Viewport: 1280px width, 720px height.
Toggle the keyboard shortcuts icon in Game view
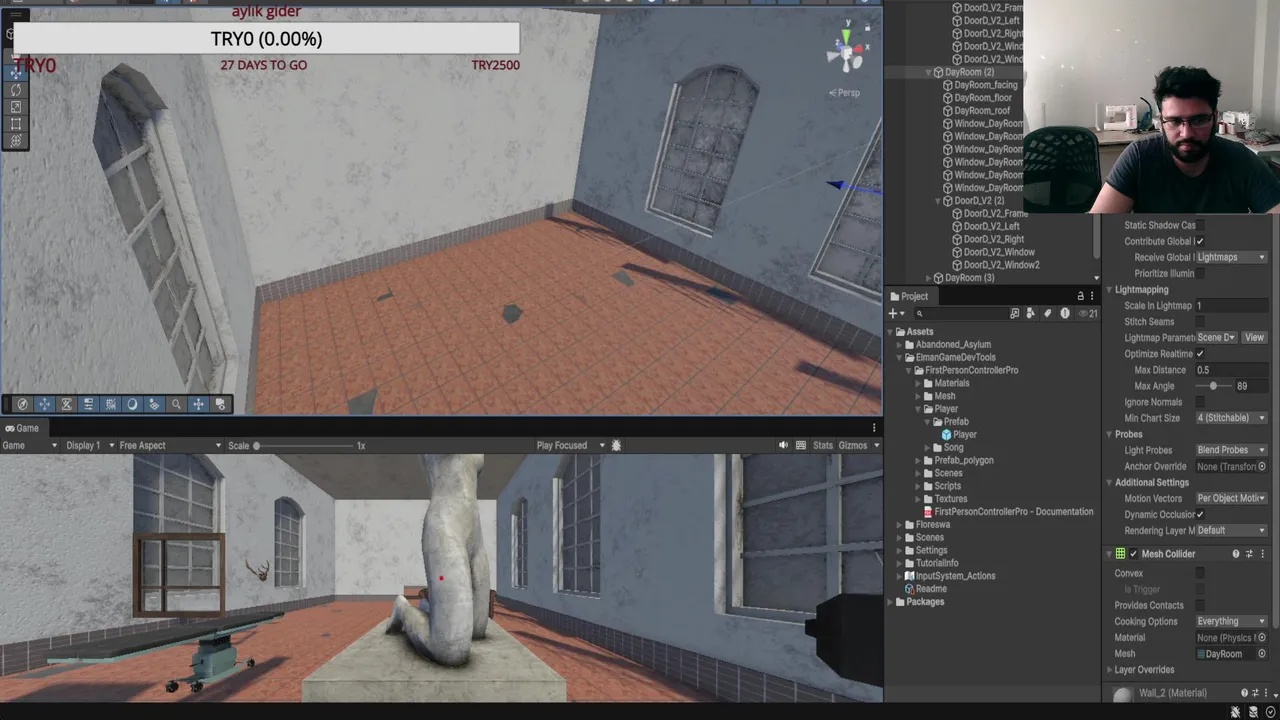(x=801, y=445)
